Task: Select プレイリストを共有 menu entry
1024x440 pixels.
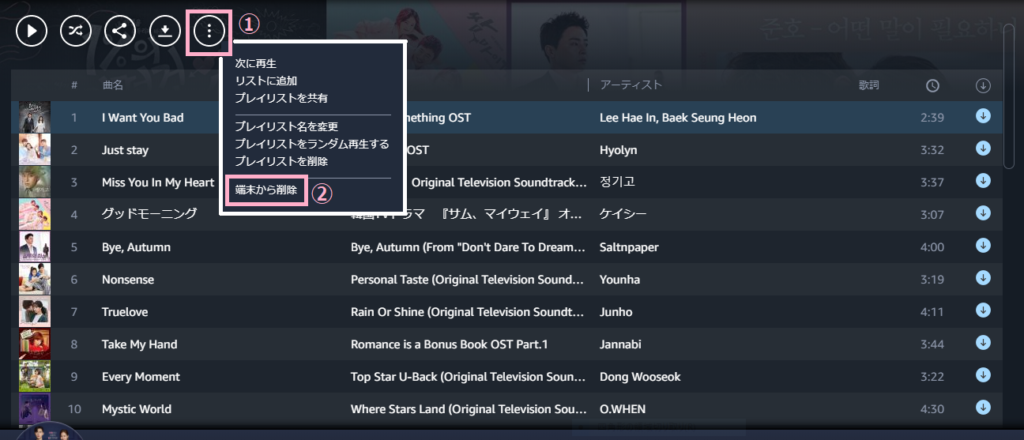Action: point(281,99)
